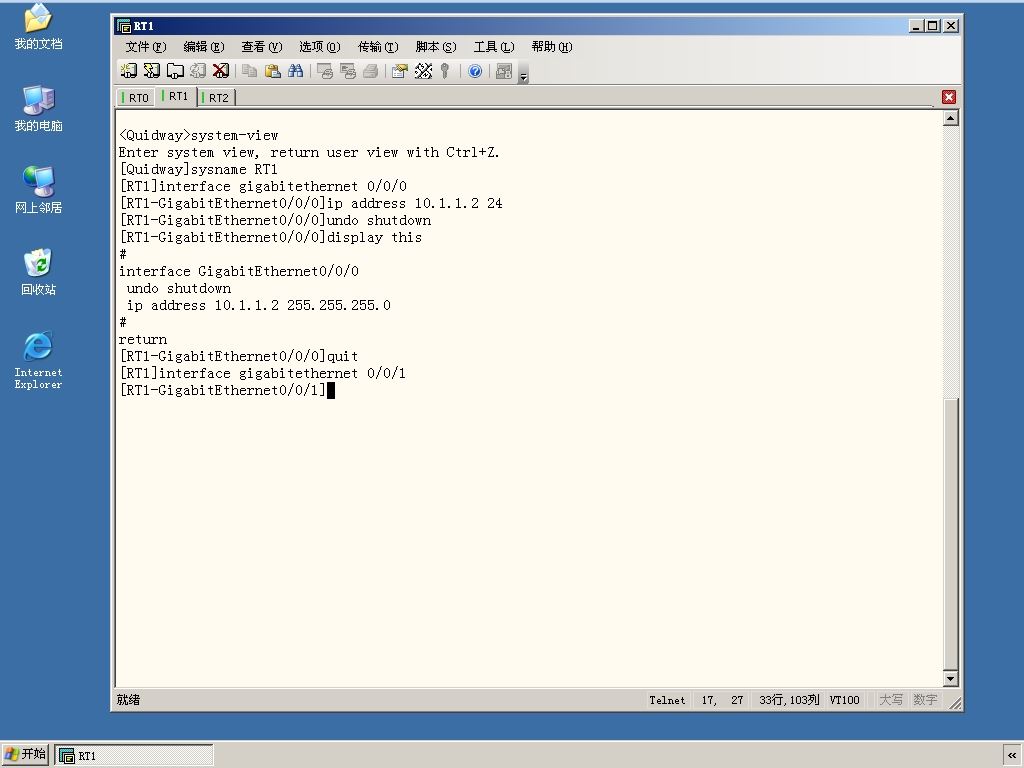Image resolution: width=1024 pixels, height=768 pixels.
Task: Click the Connect toolbar icon
Action: tap(128, 71)
